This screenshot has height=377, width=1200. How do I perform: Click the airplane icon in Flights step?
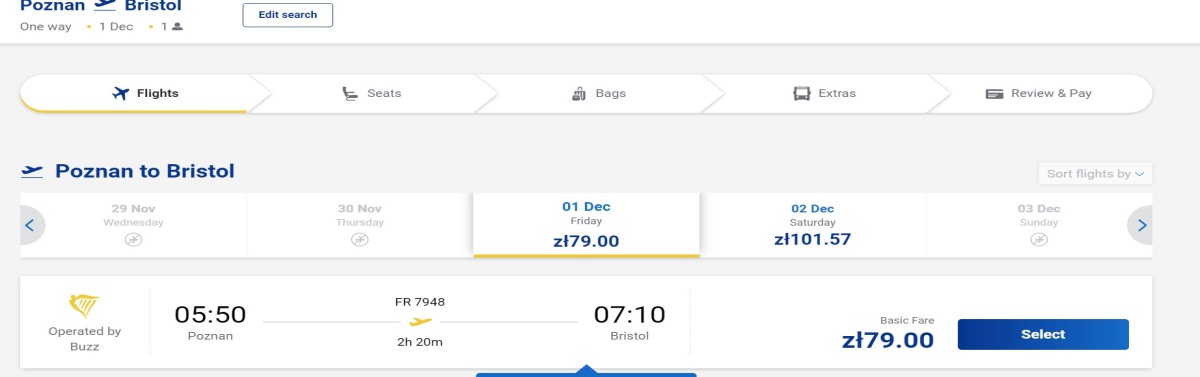tap(121, 94)
